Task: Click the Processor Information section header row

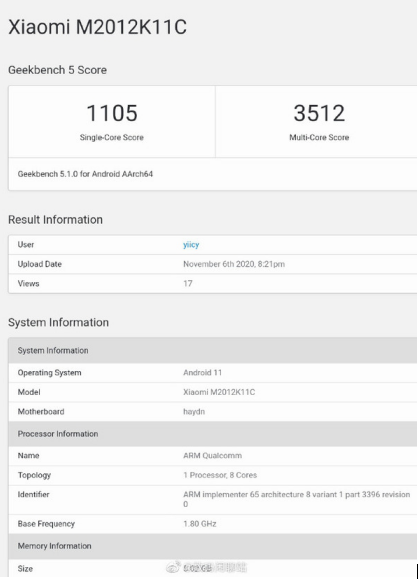Action: [x=212, y=434]
